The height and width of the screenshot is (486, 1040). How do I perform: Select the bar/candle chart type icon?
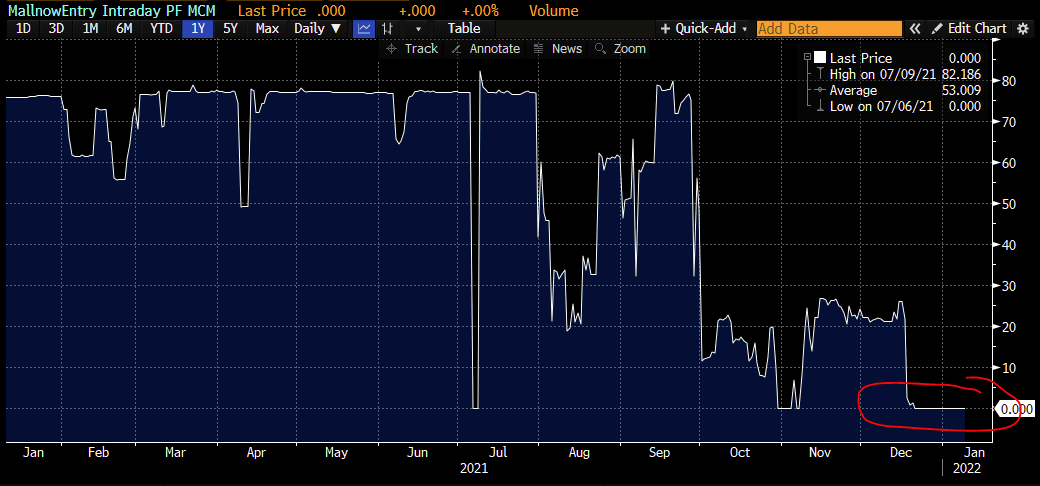point(389,29)
